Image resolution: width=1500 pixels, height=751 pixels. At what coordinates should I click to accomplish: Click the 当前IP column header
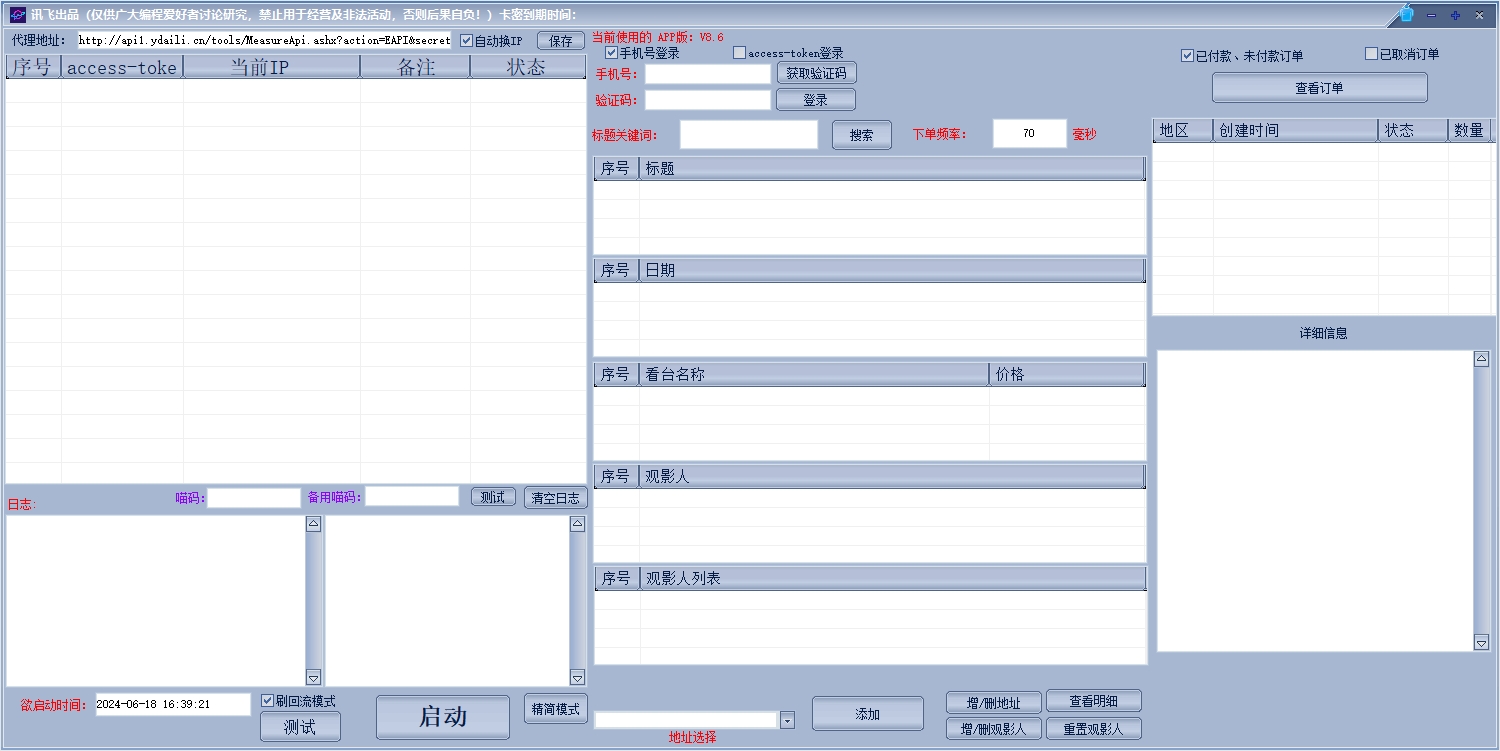(271, 67)
